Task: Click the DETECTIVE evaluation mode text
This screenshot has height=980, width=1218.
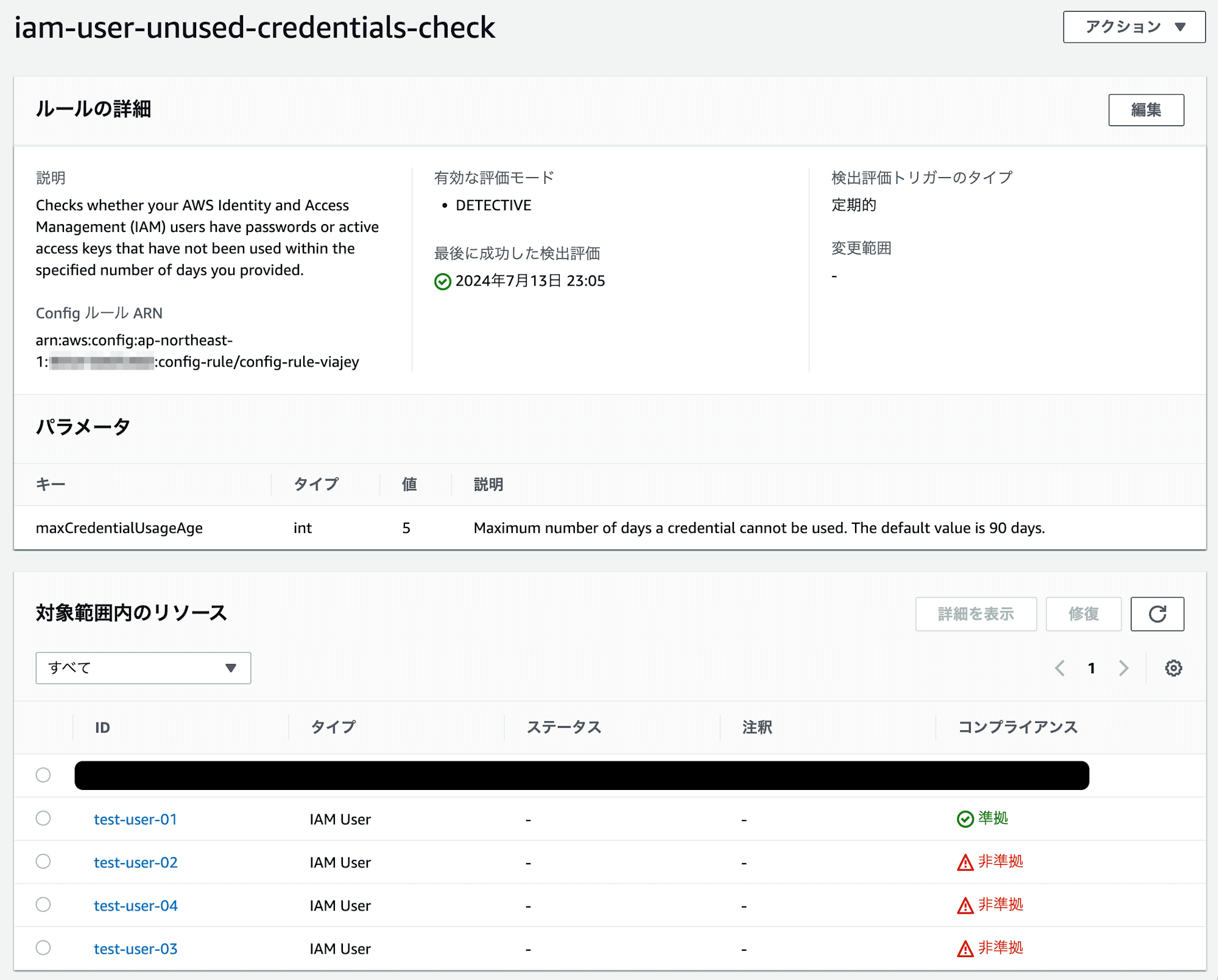Action: pos(493,205)
